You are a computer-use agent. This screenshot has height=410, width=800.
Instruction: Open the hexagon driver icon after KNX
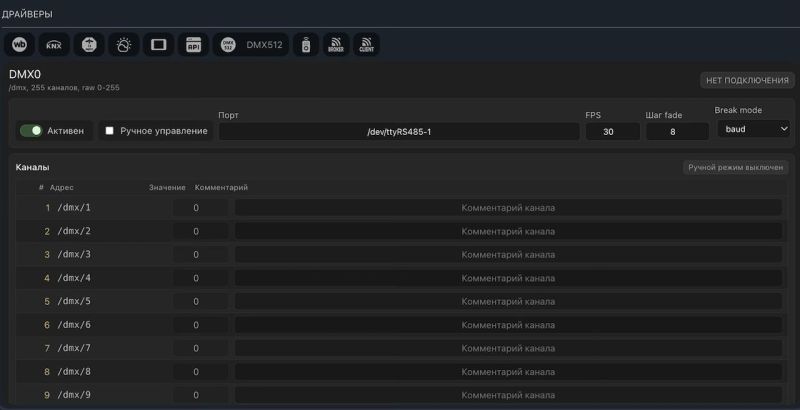click(x=89, y=45)
